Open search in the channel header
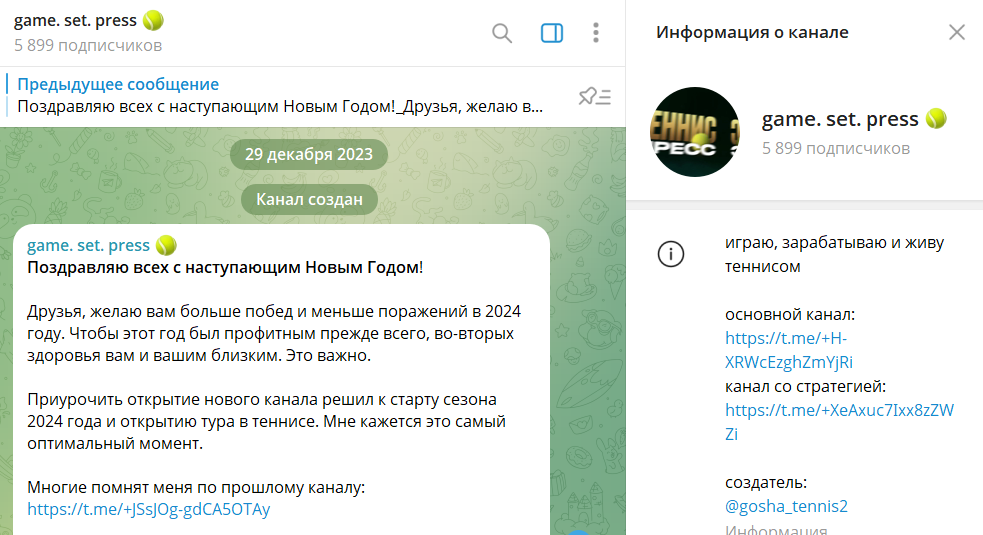The image size is (983, 535). 502,33
